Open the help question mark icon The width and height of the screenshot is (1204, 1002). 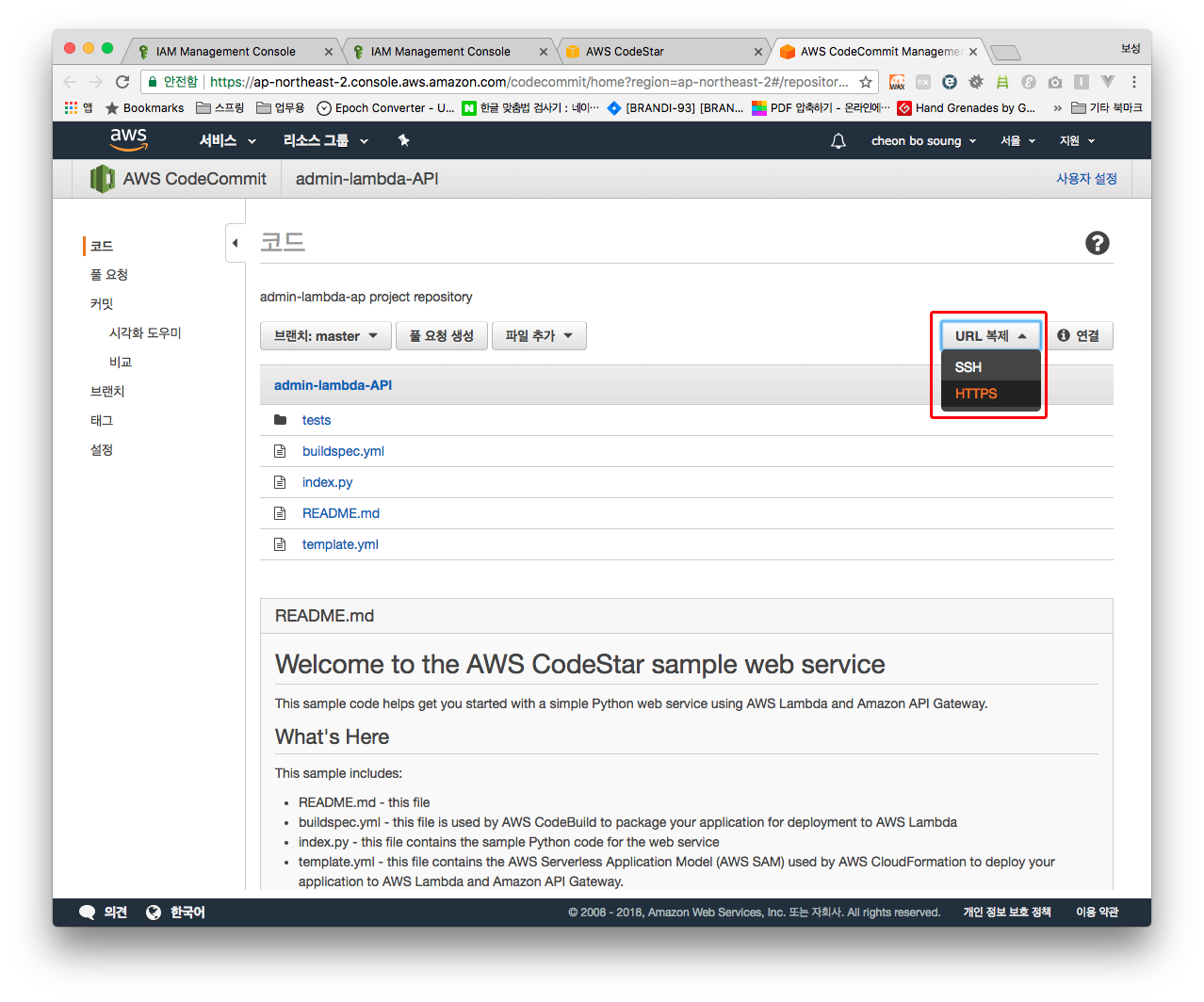pyautogui.click(x=1097, y=243)
